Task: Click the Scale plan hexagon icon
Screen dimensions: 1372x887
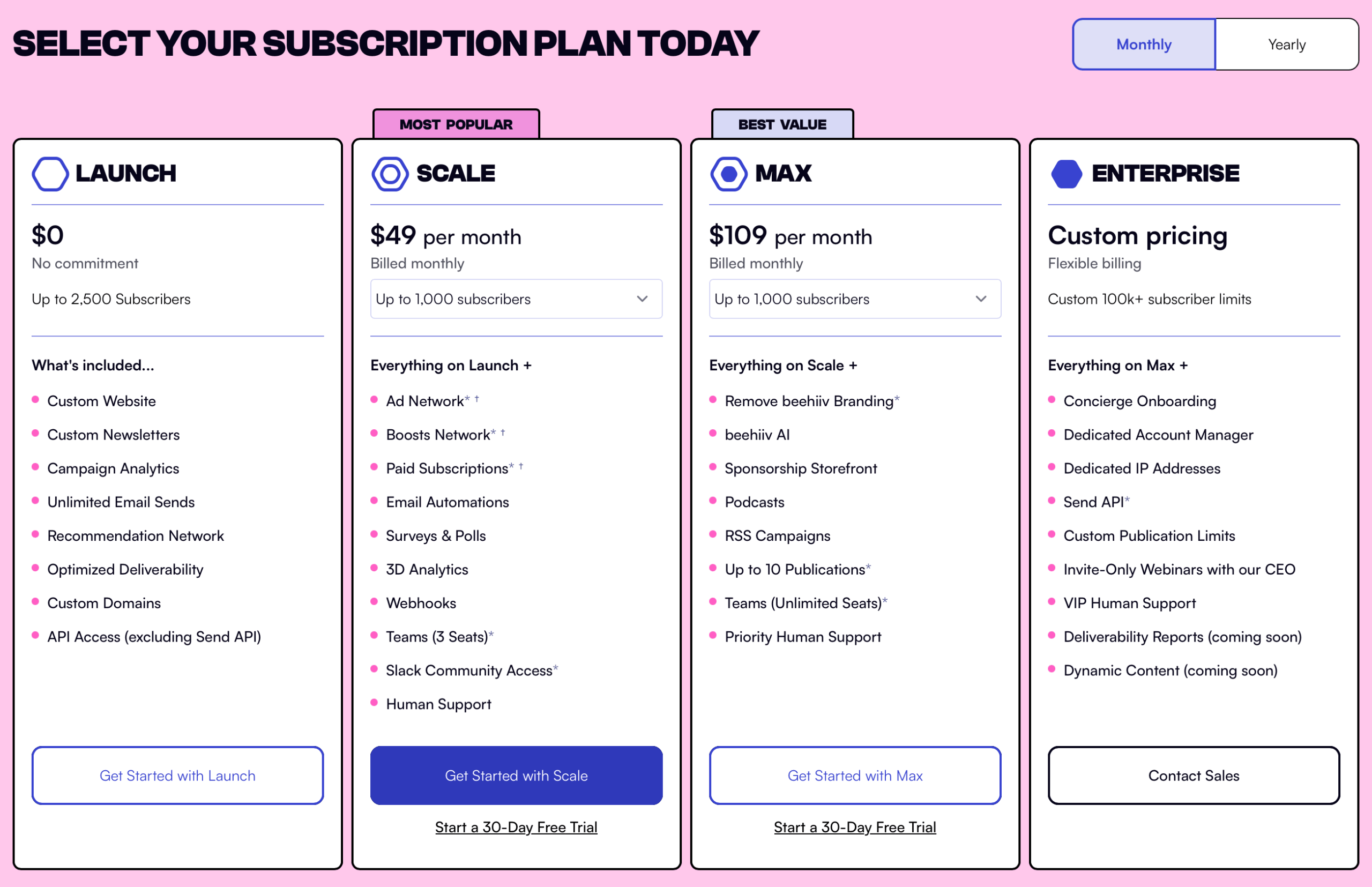Action: coord(390,173)
